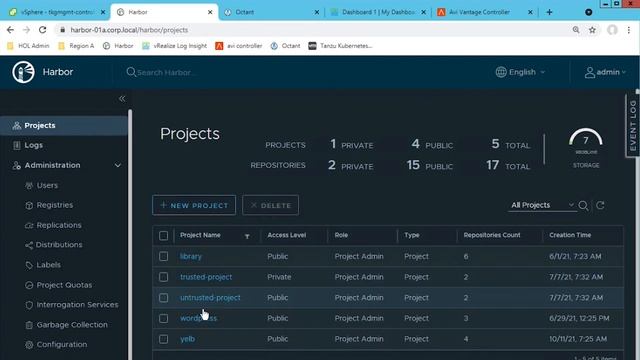Switch to Avi Vantage Controller tab
The image size is (640, 360).
[484, 12]
